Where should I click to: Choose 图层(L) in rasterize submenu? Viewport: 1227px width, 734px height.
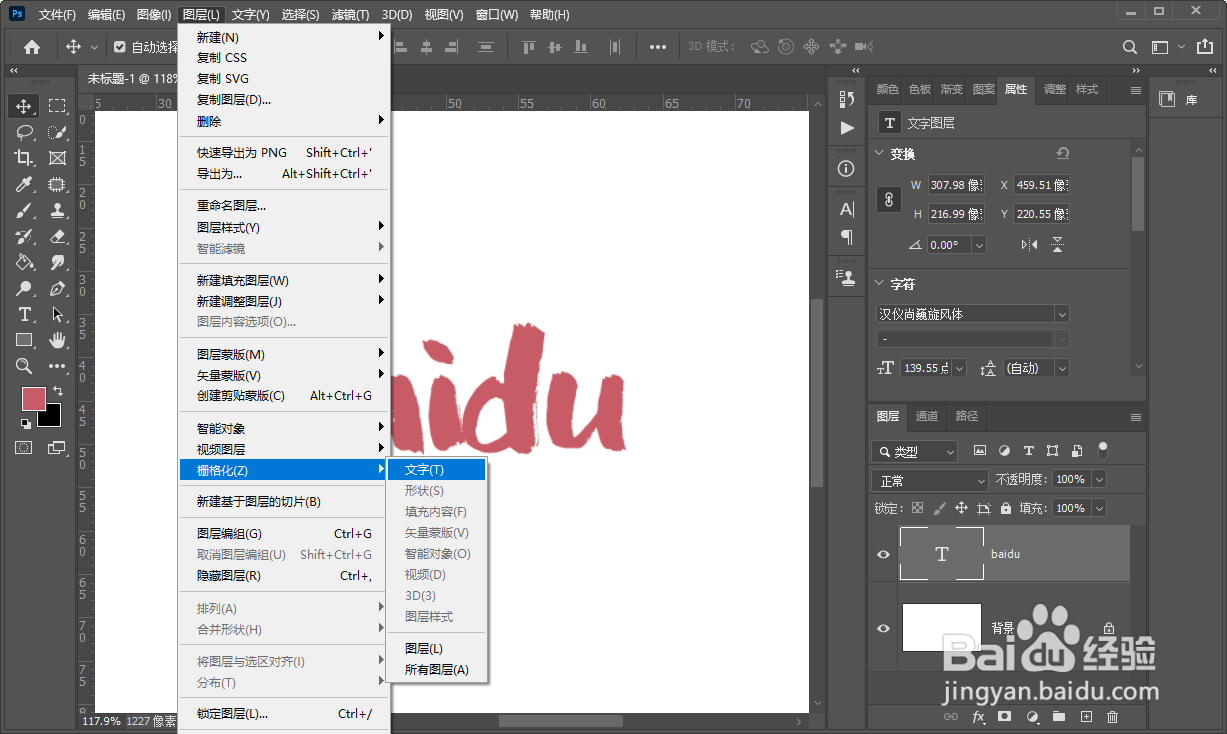436,649
